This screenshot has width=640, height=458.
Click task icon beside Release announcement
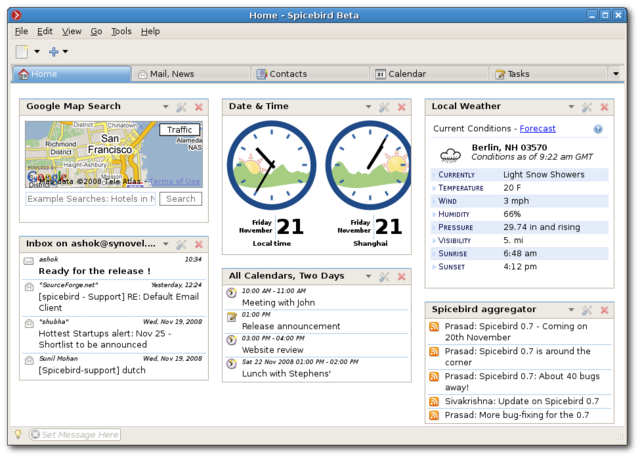point(231,316)
